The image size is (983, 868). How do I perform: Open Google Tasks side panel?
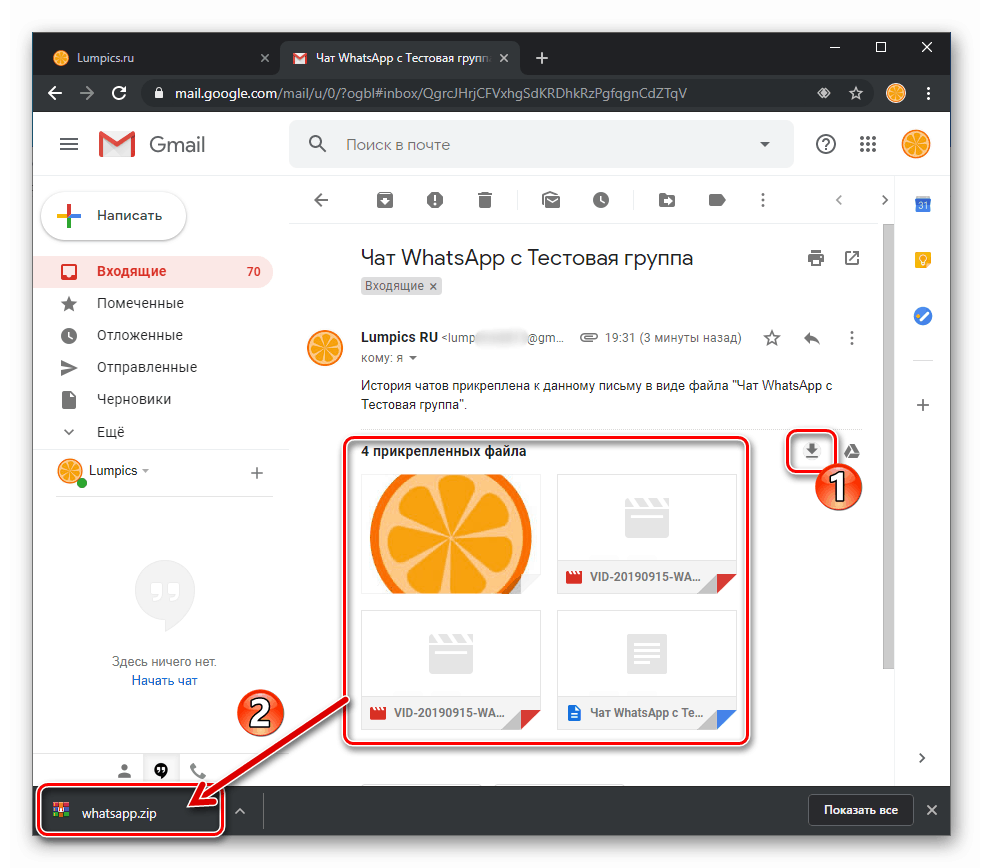(x=923, y=316)
